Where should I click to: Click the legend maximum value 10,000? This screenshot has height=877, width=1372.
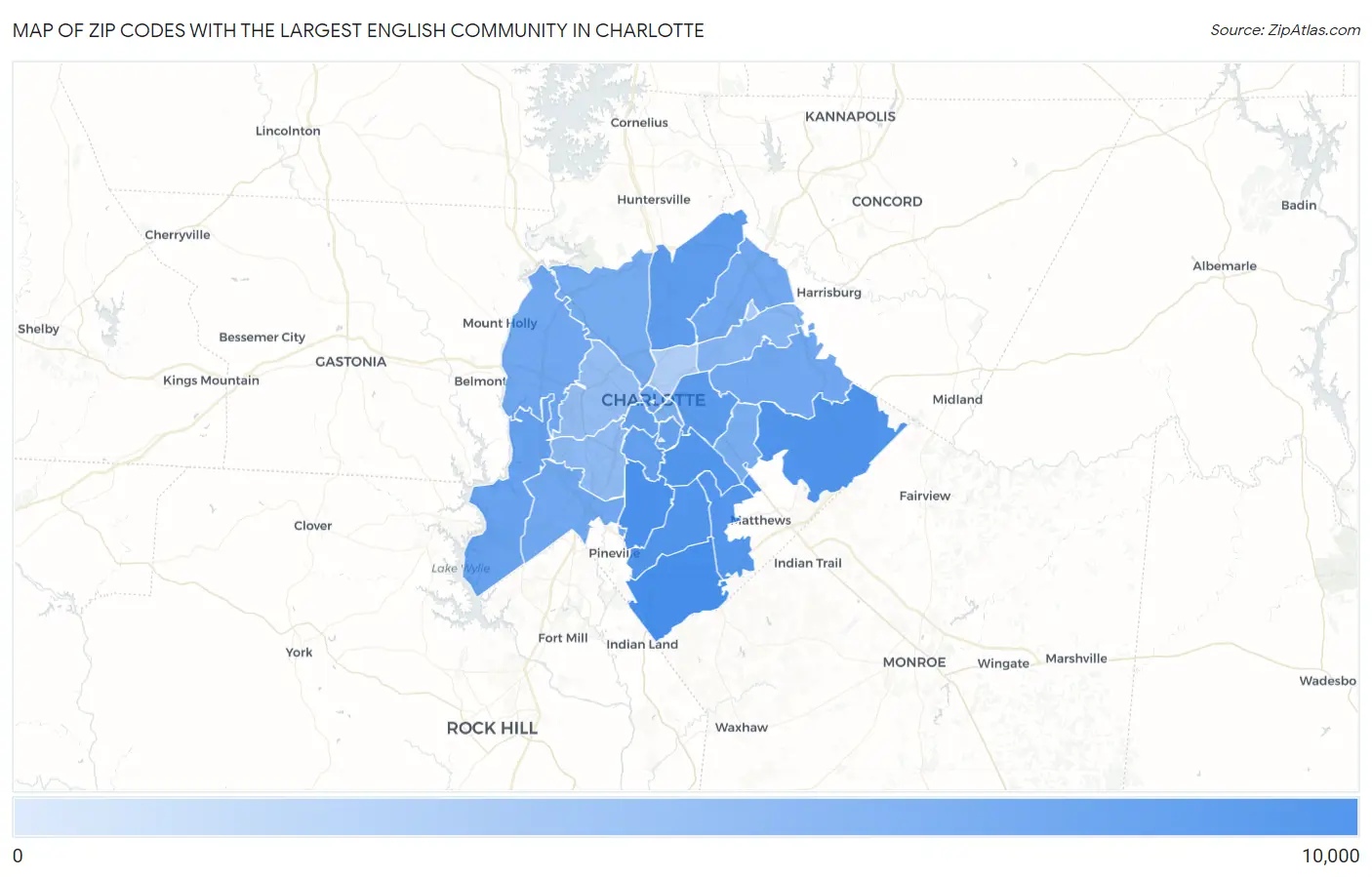[x=1330, y=856]
